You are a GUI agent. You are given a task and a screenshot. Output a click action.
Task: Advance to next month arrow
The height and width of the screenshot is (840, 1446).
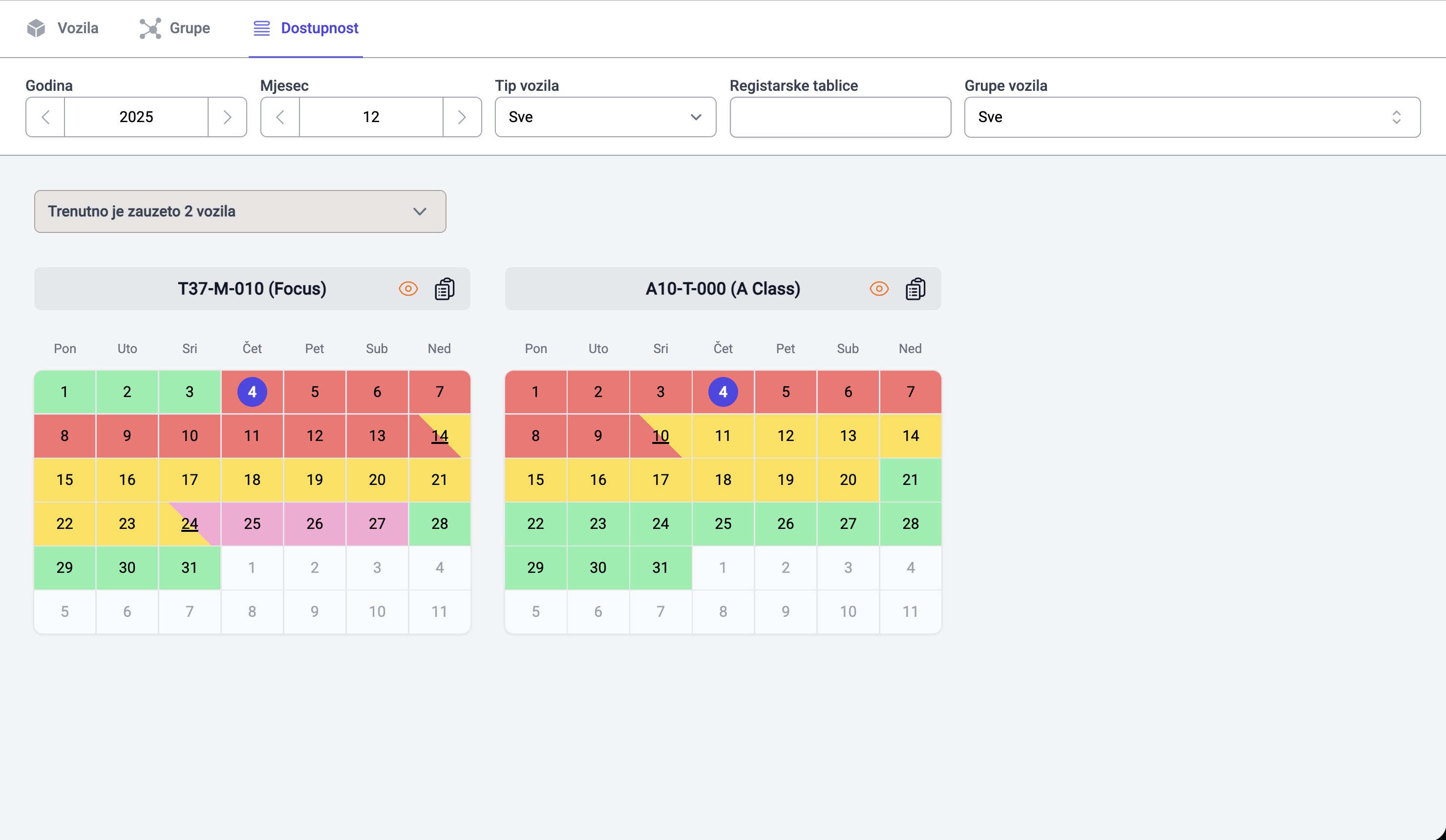click(x=462, y=117)
